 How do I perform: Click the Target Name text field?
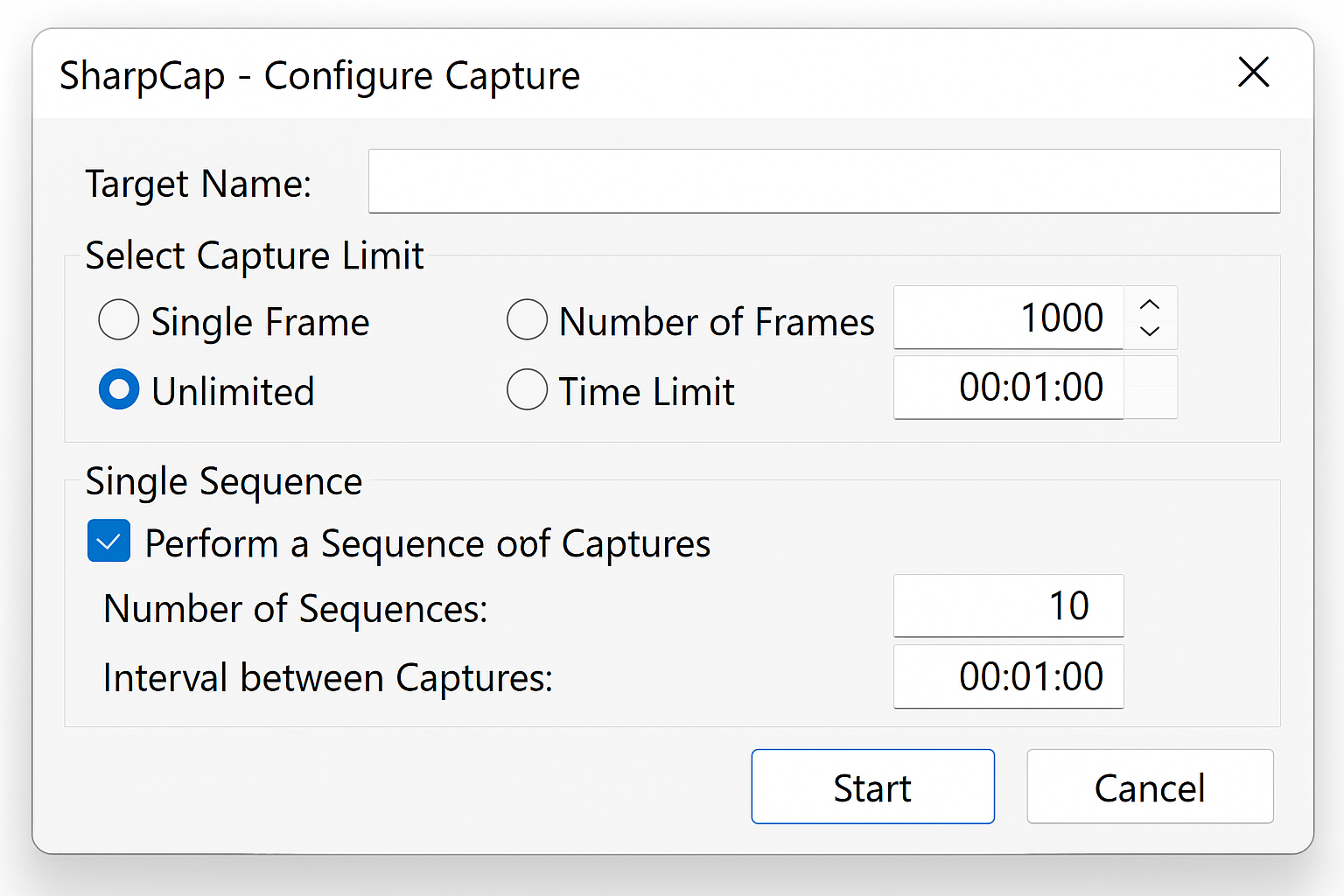point(824,181)
